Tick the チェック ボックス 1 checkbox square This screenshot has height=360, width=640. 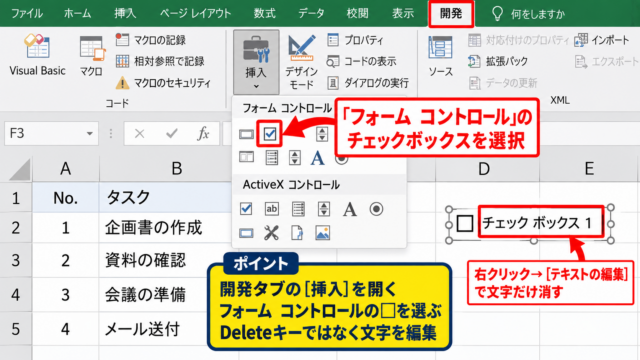click(x=464, y=224)
